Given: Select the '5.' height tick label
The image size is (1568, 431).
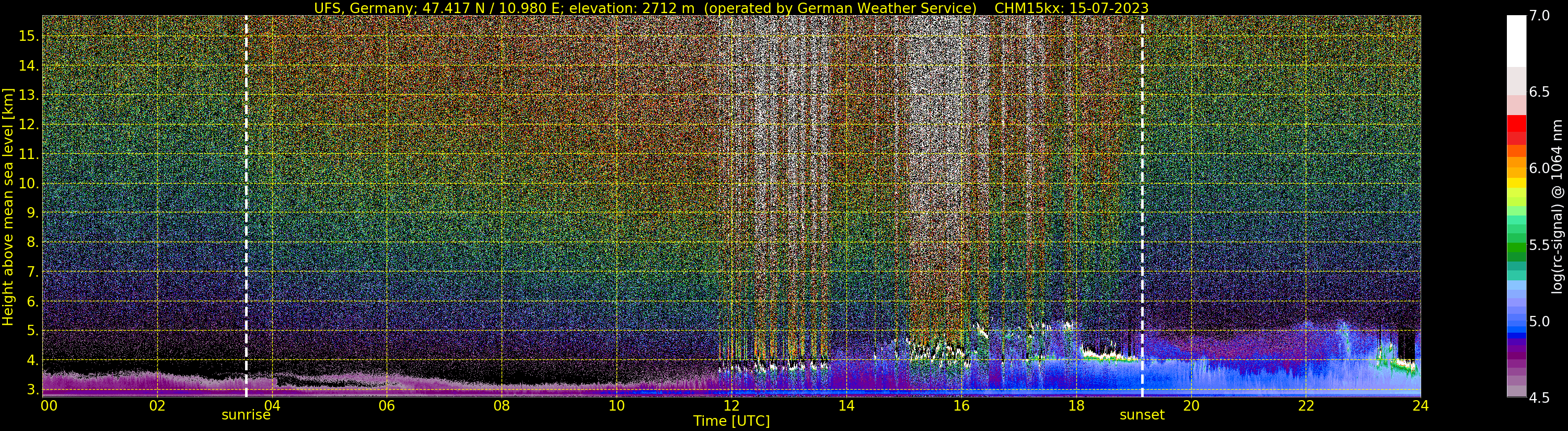Looking at the screenshot, I should 32,331.
